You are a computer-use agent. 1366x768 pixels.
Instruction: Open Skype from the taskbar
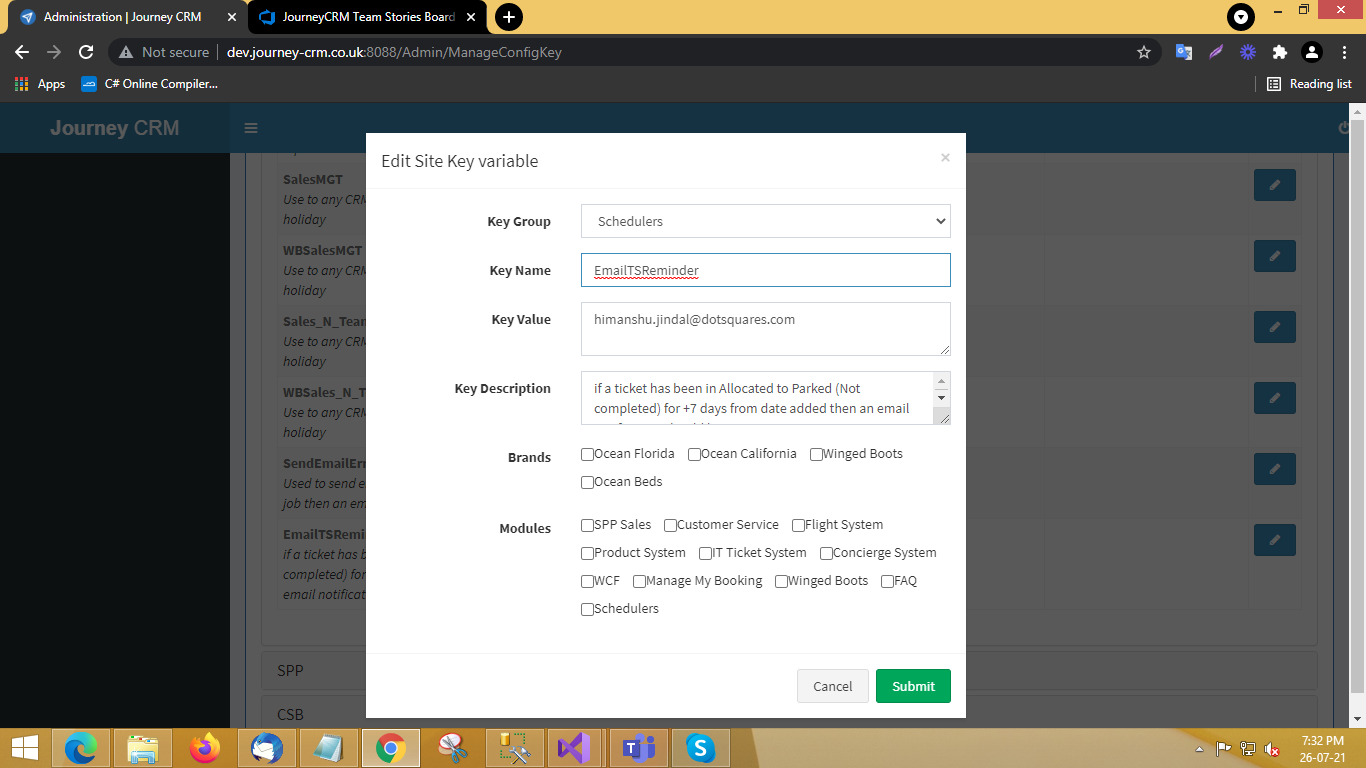coord(699,747)
